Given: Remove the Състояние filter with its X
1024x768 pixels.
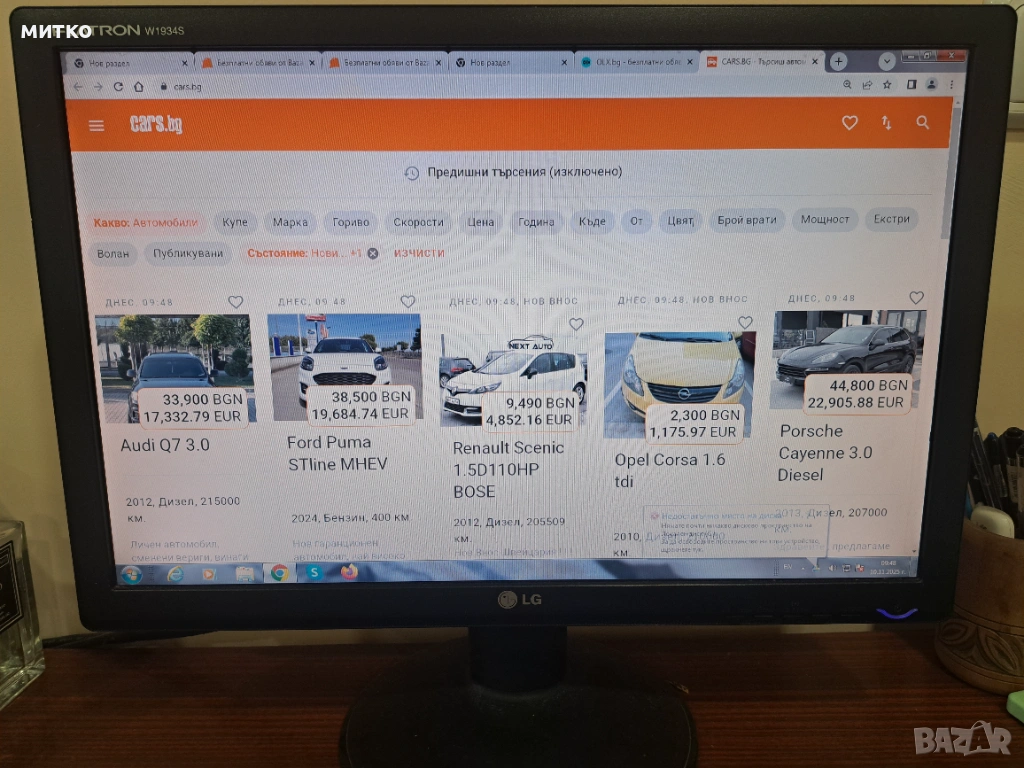Looking at the screenshot, I should point(373,253).
